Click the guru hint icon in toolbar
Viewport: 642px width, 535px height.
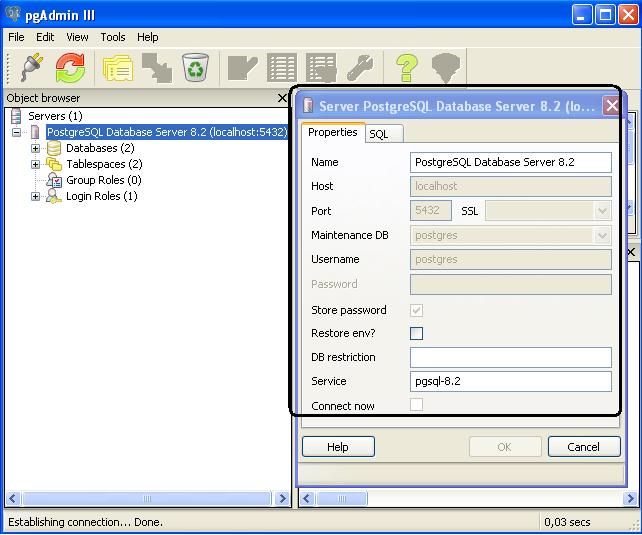click(x=446, y=68)
